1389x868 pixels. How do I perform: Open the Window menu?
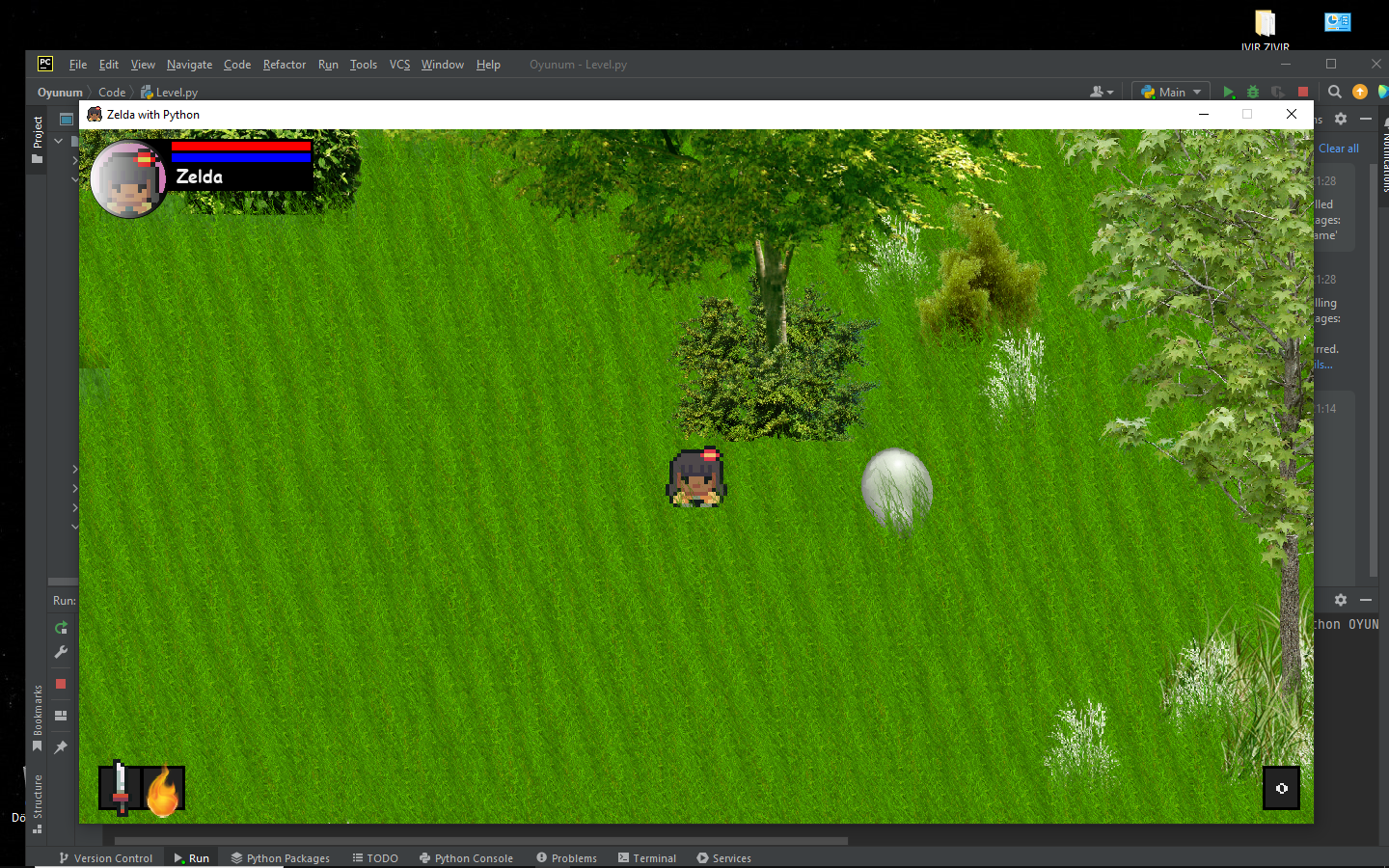click(443, 65)
